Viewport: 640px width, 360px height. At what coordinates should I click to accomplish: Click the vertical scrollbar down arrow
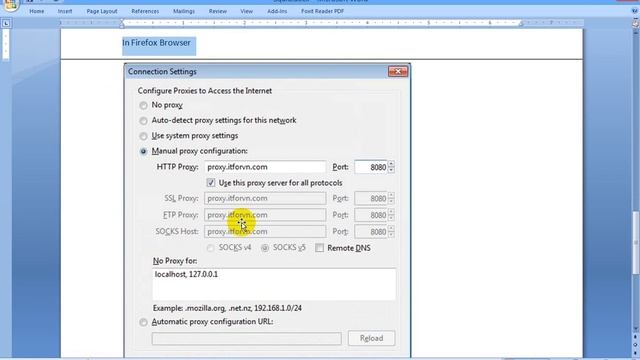click(635, 329)
